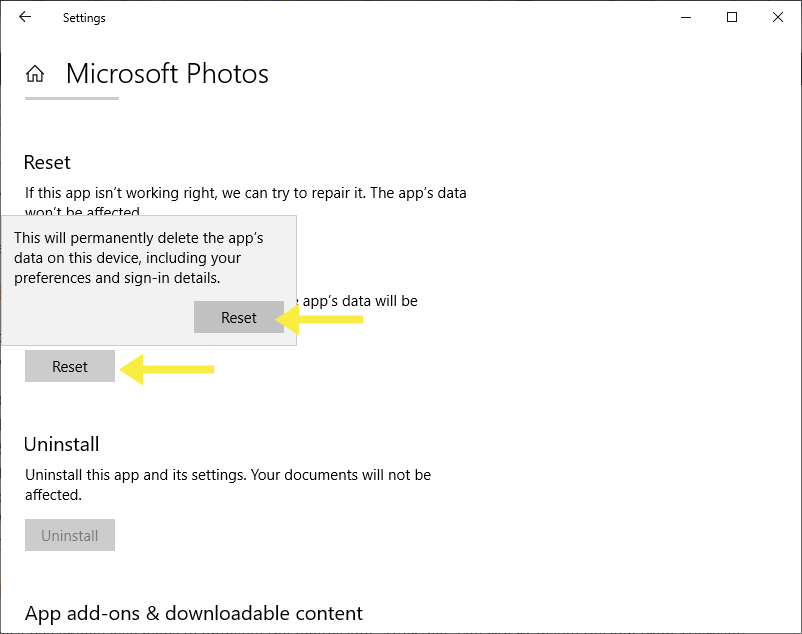Go back using the Settings back arrow
Screen dimensions: 802x634
click(25, 17)
